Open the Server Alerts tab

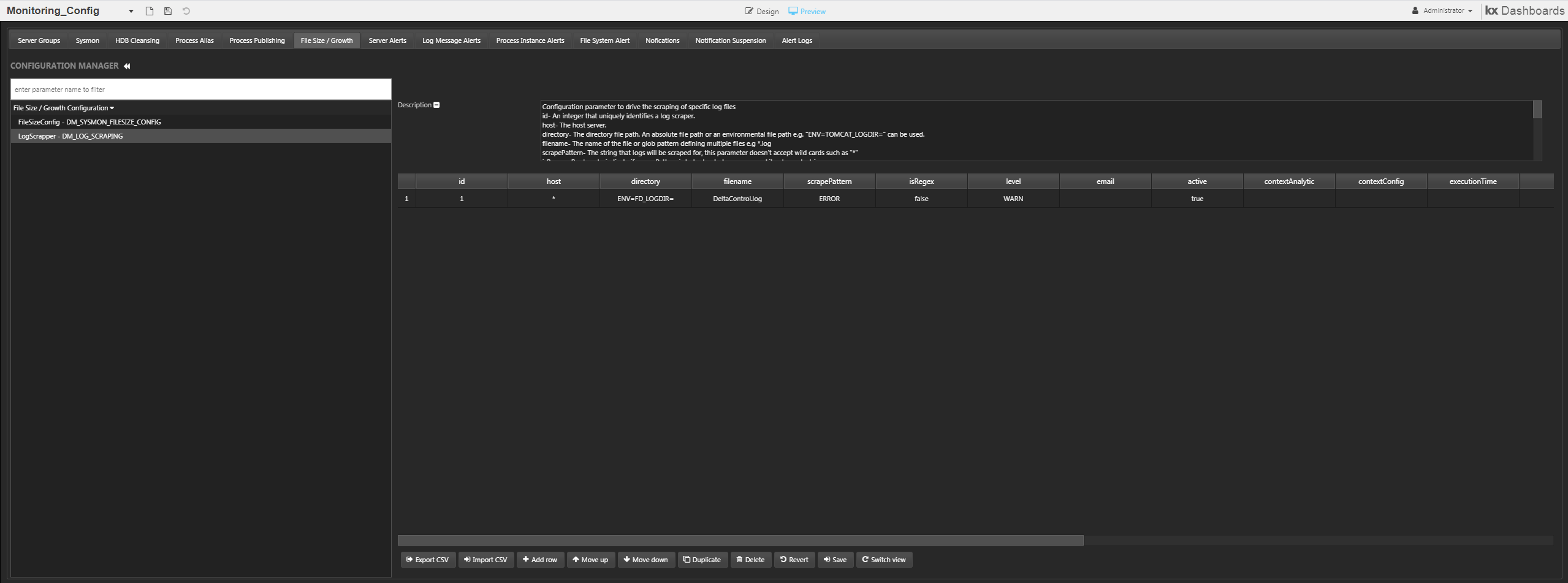tap(387, 40)
